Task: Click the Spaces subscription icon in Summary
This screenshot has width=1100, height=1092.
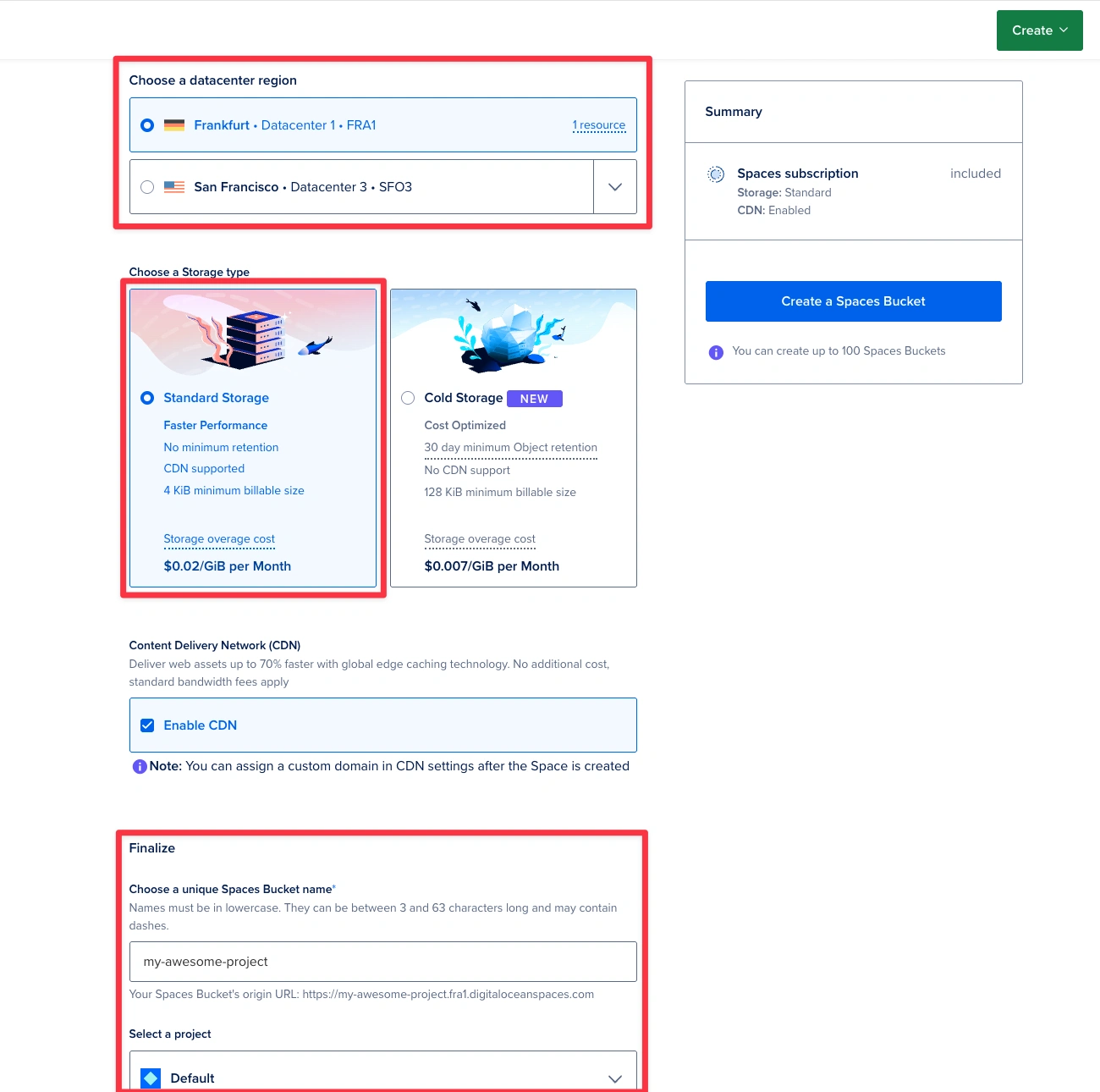Action: [716, 174]
